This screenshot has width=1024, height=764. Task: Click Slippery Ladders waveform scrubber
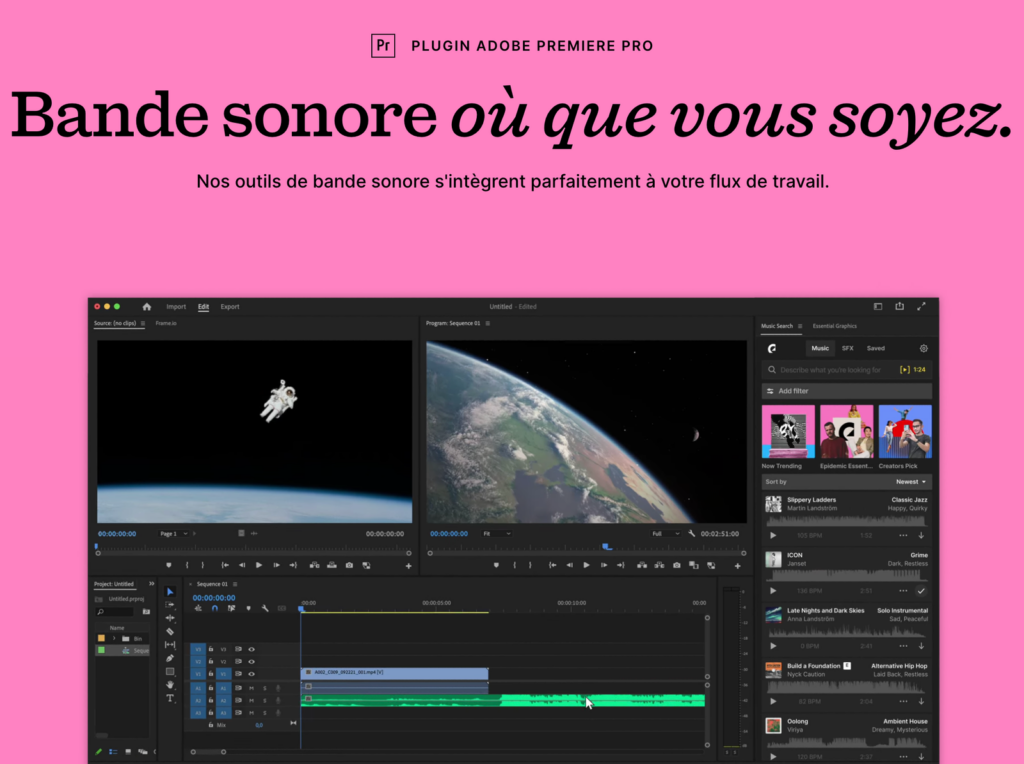pyautogui.click(x=846, y=521)
